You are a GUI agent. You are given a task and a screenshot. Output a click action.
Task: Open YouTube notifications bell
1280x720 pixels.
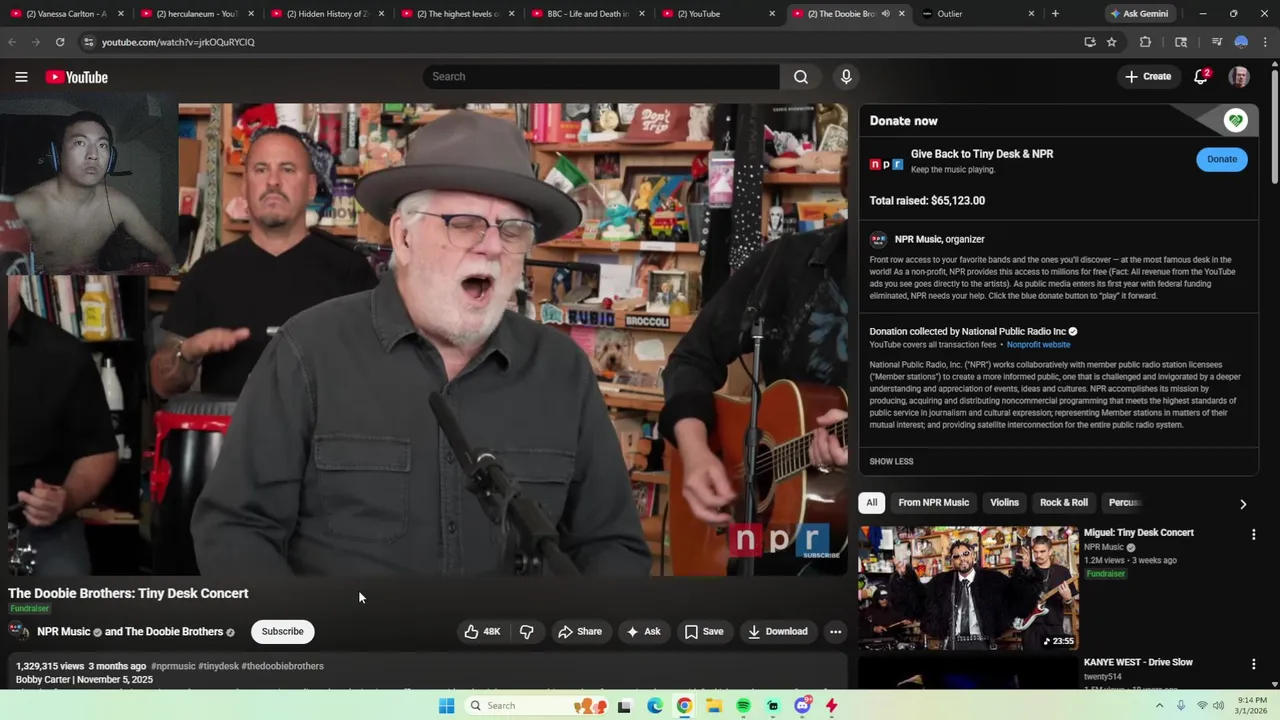coord(1201,77)
